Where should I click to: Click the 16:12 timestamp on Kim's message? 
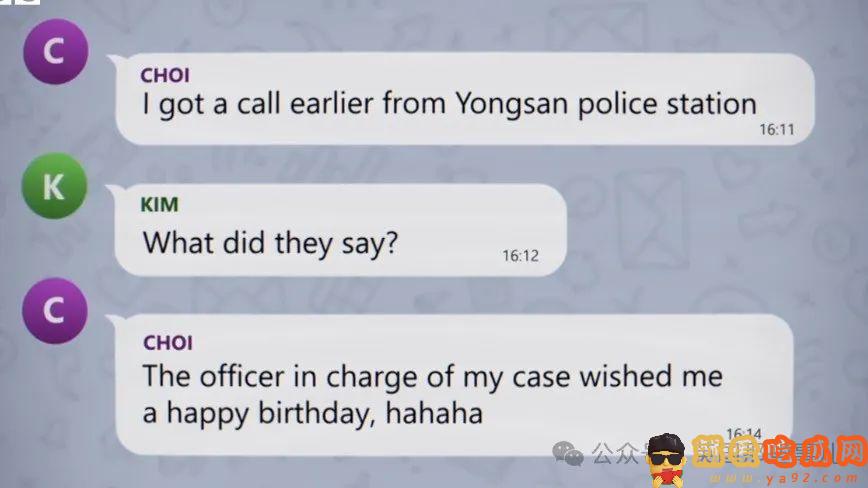pos(520,256)
